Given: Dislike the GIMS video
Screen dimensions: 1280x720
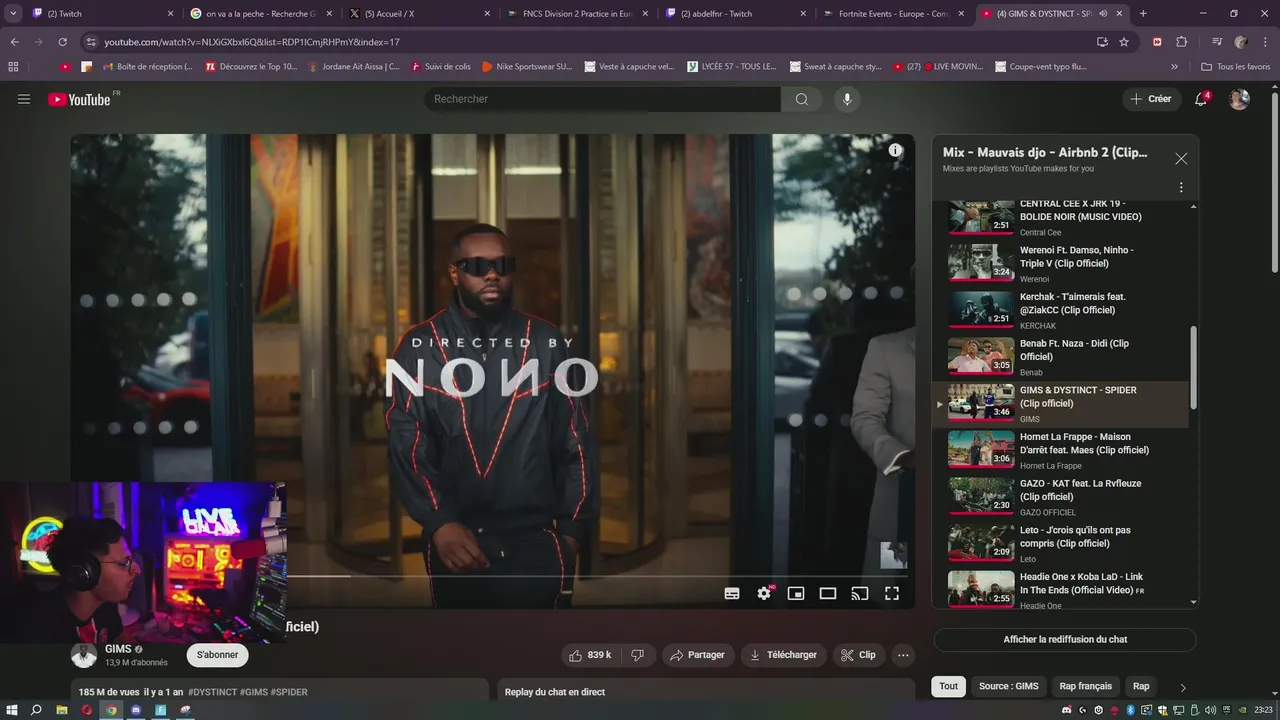Looking at the screenshot, I should [637, 655].
